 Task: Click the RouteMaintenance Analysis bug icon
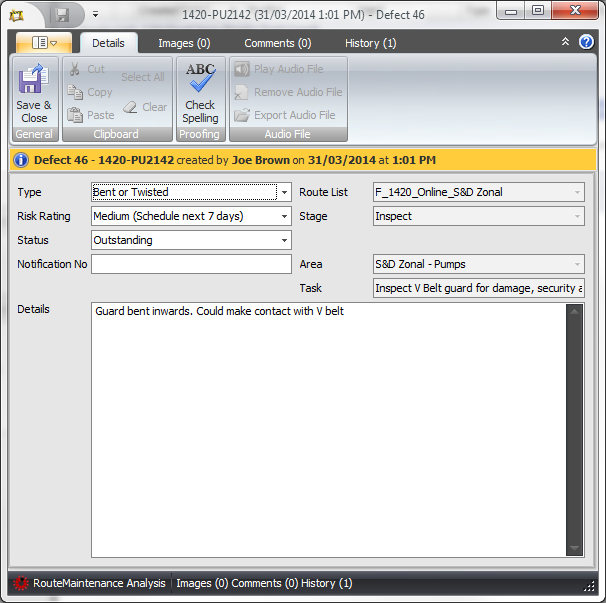[x=20, y=583]
